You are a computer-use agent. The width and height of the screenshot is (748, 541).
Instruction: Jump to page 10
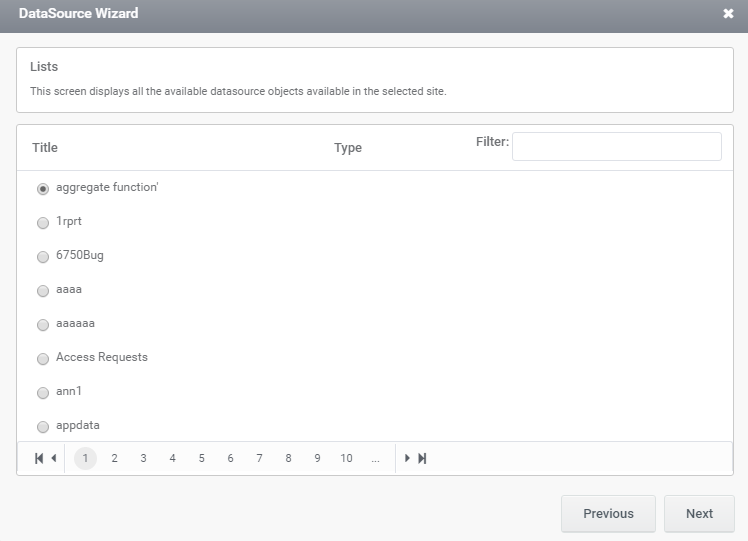[x=346, y=458]
